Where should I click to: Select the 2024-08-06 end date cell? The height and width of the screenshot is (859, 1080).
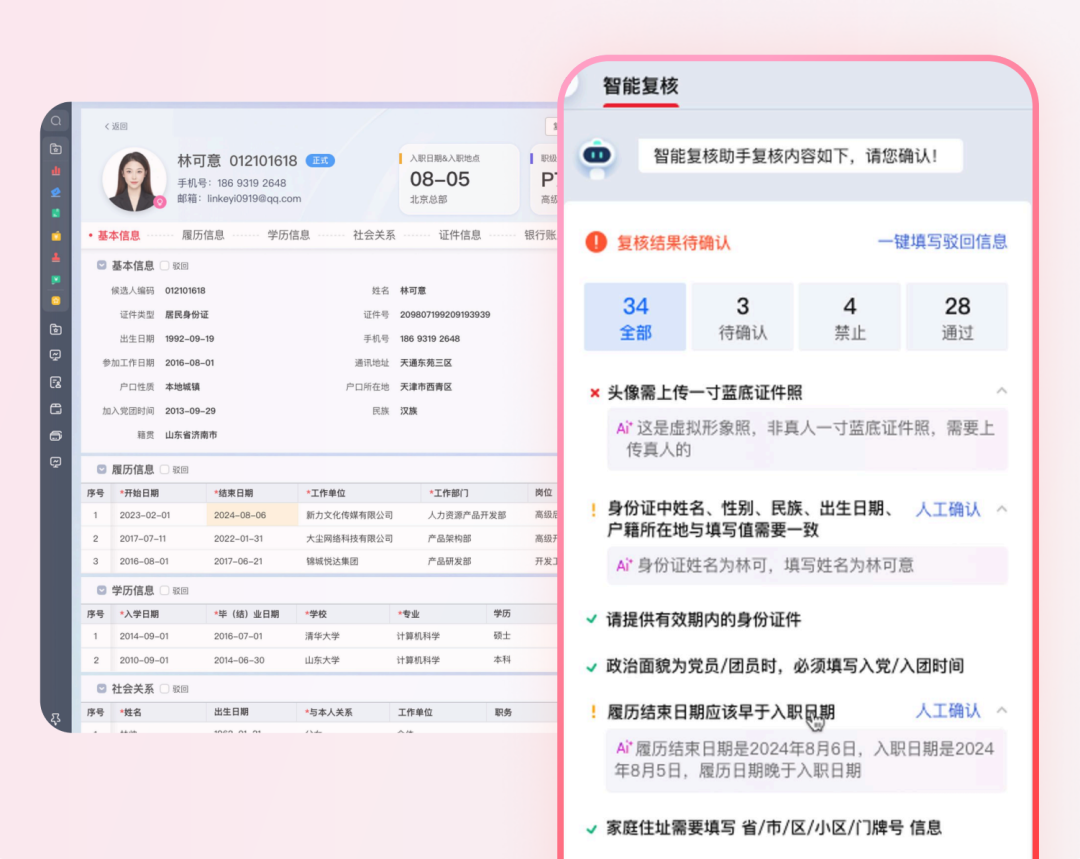pos(240,515)
